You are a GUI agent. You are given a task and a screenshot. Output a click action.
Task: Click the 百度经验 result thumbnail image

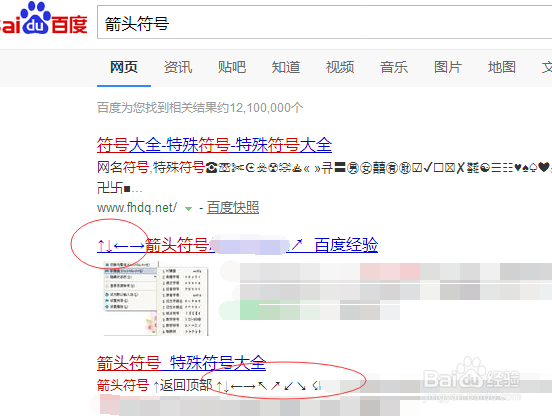tap(156, 298)
